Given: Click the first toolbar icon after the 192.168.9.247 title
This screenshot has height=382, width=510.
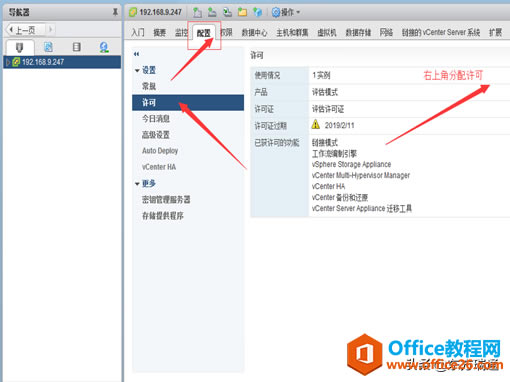Looking at the screenshot, I should click(197, 12).
